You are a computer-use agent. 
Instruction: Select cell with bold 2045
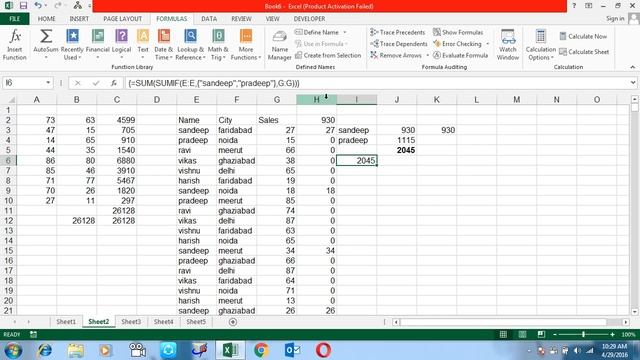pos(396,150)
